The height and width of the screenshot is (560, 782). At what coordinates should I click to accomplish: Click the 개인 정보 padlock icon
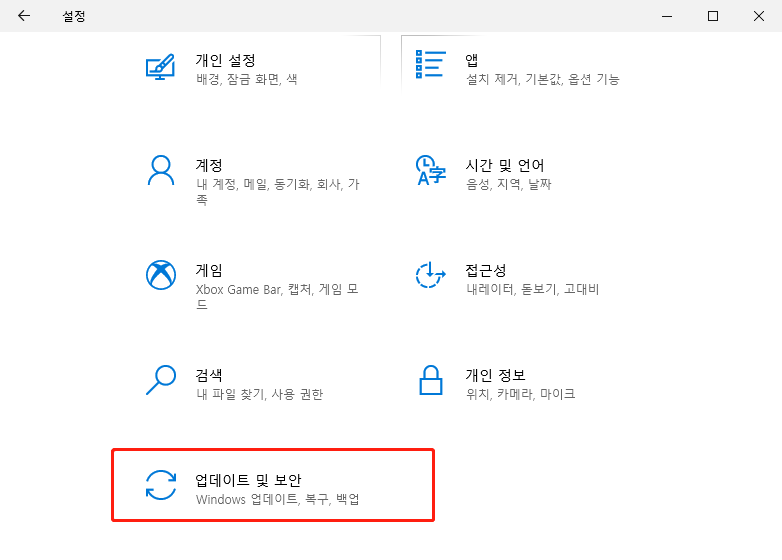[x=430, y=380]
